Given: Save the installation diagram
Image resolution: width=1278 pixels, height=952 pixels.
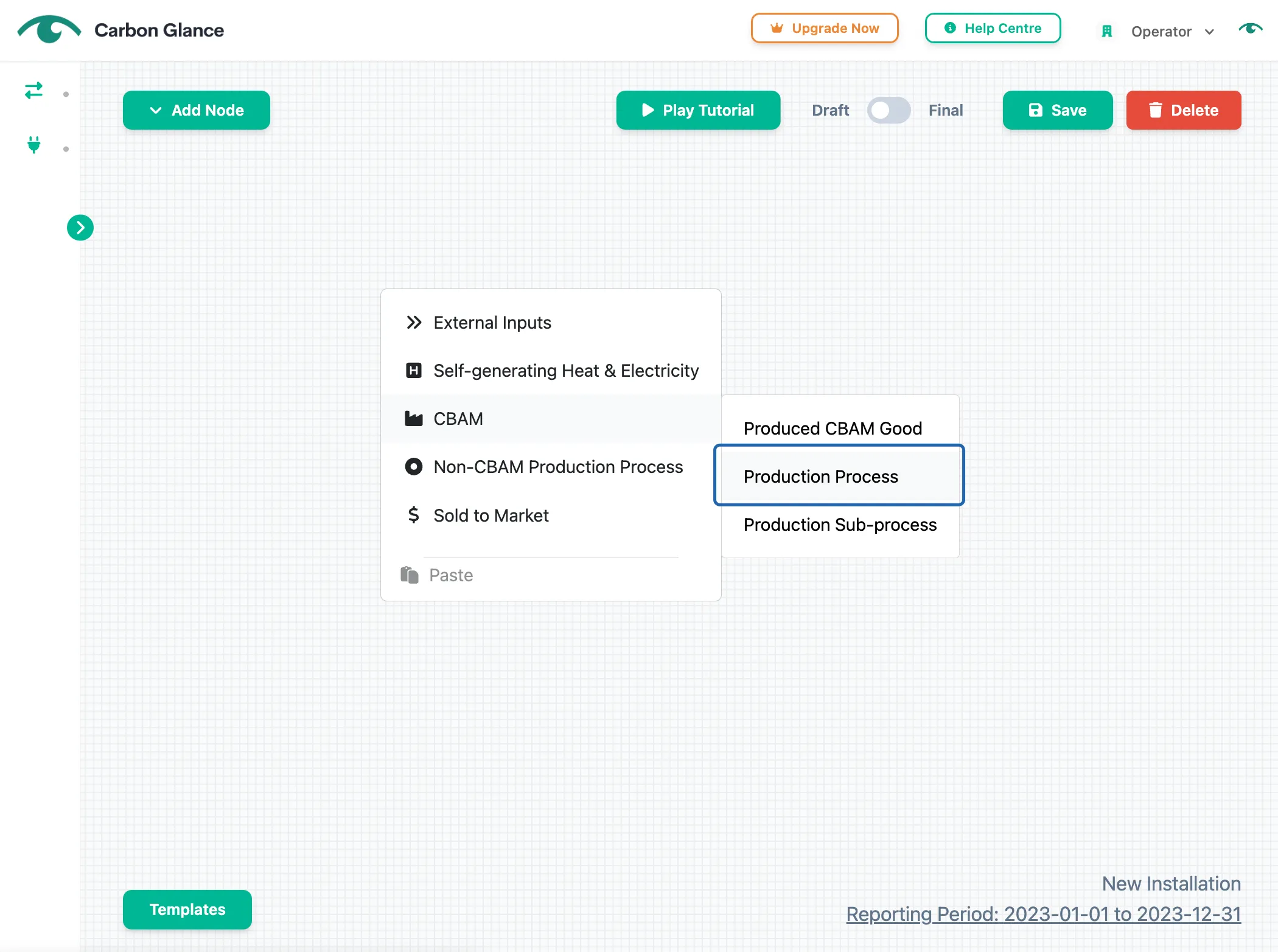Looking at the screenshot, I should pyautogui.click(x=1058, y=110).
